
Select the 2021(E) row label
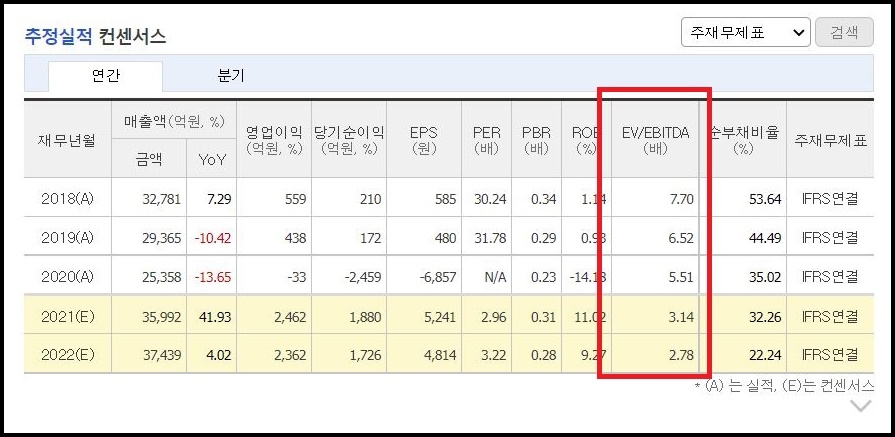pos(67,317)
